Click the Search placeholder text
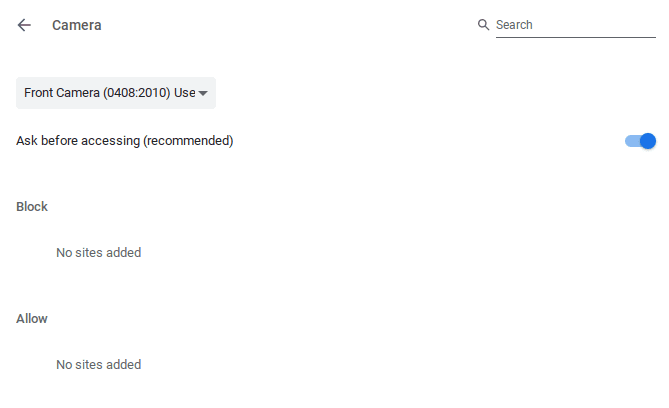This screenshot has height=408, width=669. pos(514,25)
